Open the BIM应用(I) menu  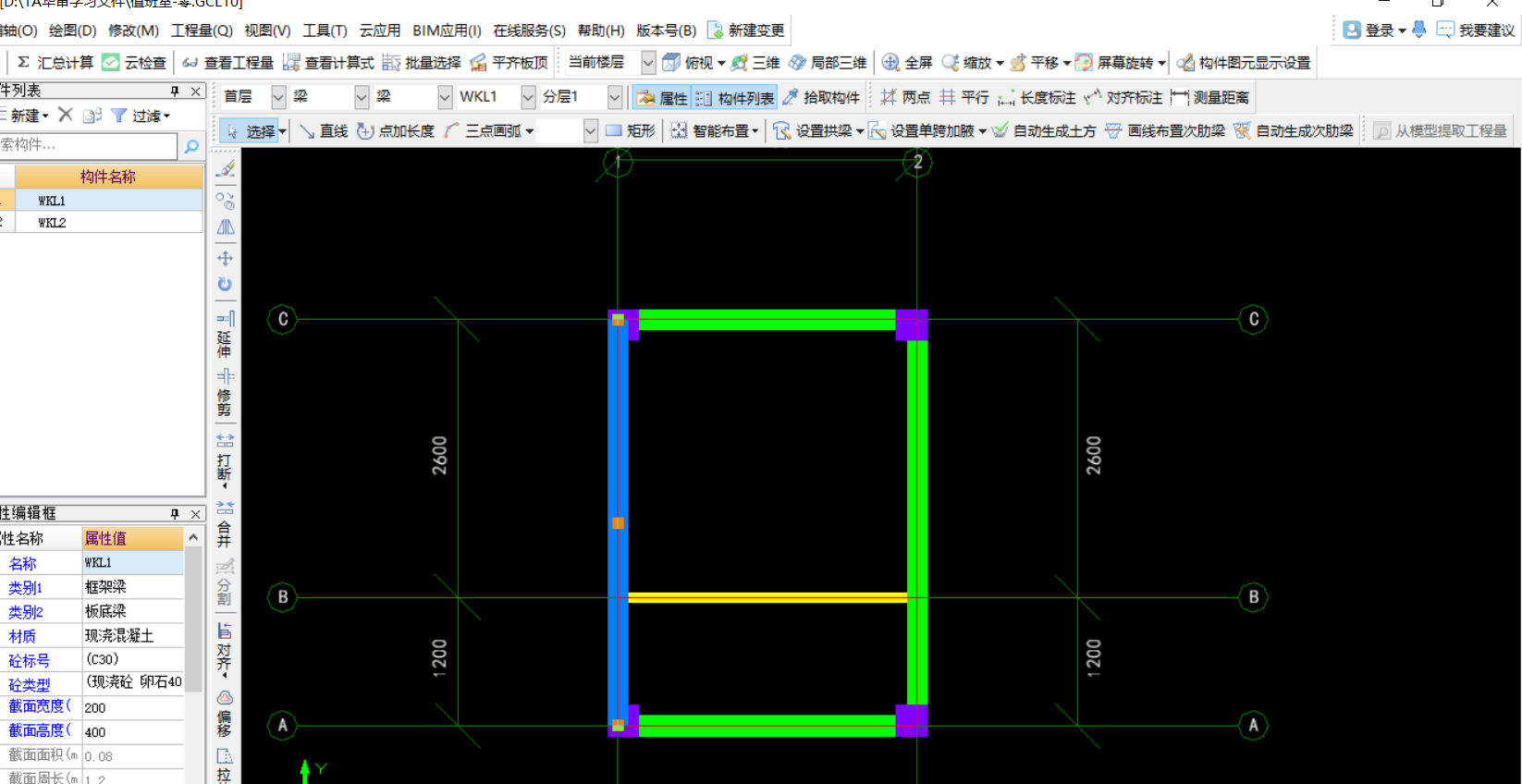pyautogui.click(x=447, y=31)
